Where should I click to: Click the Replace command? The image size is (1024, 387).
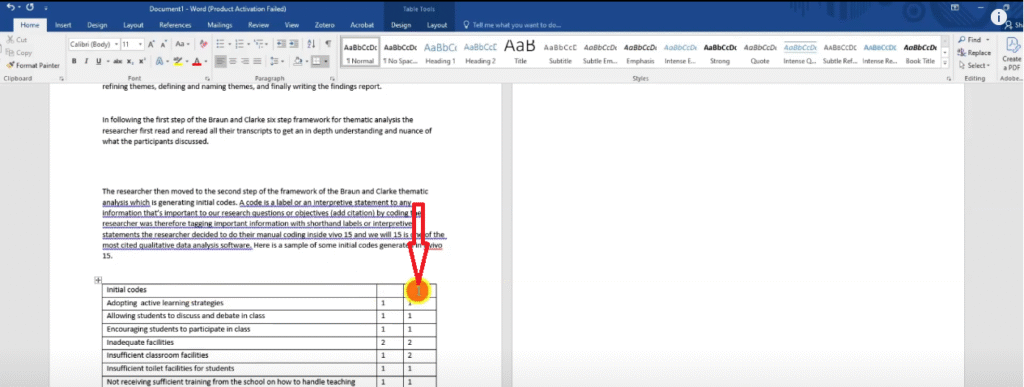[x=974, y=53]
